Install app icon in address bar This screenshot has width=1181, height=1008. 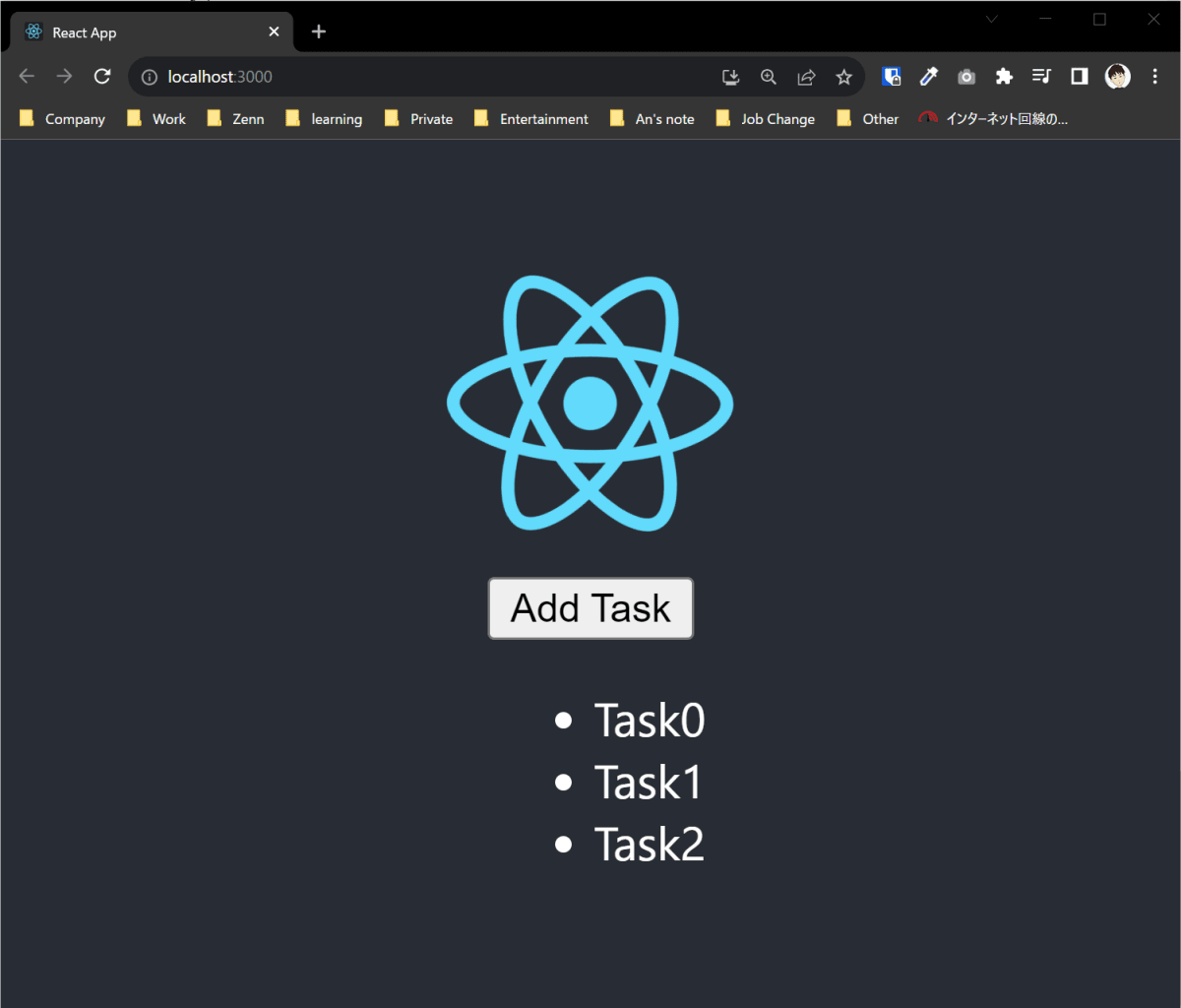[730, 77]
